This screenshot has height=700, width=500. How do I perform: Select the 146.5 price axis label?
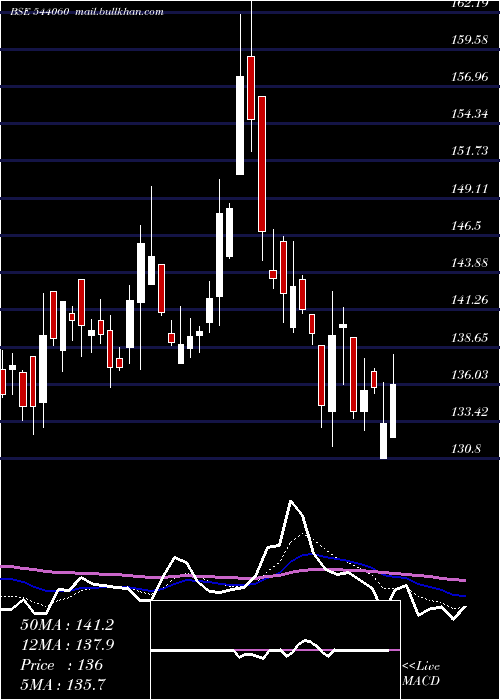(467, 226)
